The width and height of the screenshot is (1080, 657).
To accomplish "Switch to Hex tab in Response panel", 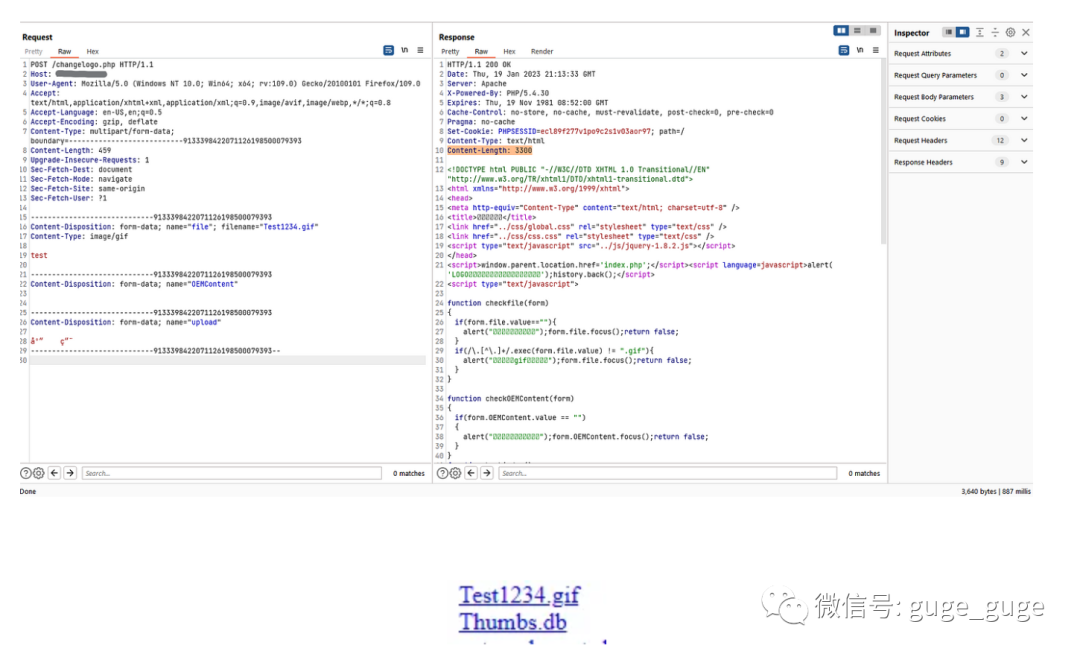I will point(509,52).
